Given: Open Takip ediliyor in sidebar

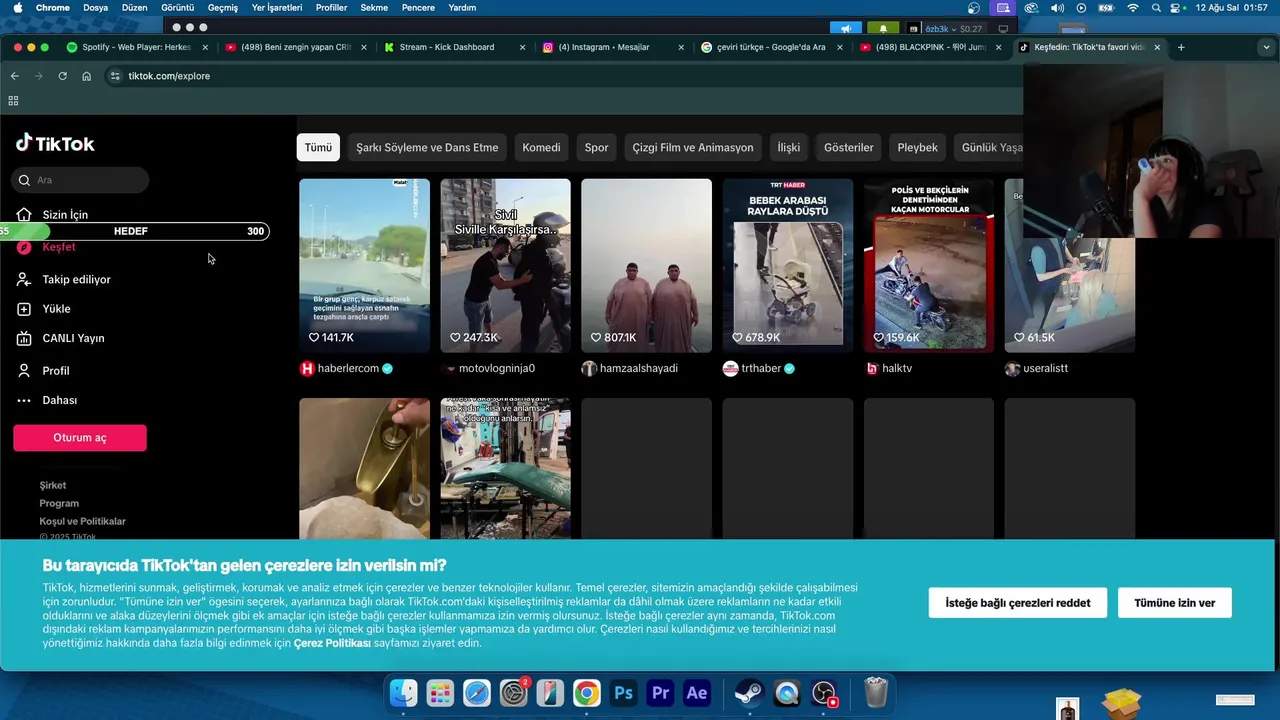Looking at the screenshot, I should tap(64, 279).
